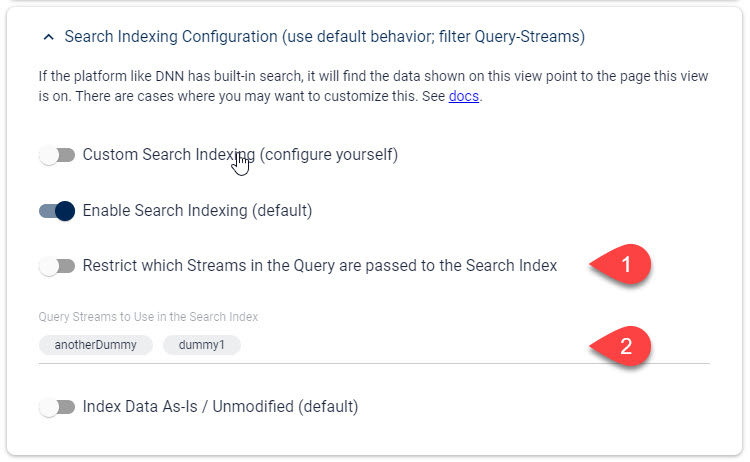Turn off the Enable Search Indexing toggle
750x462 pixels.
(x=57, y=211)
